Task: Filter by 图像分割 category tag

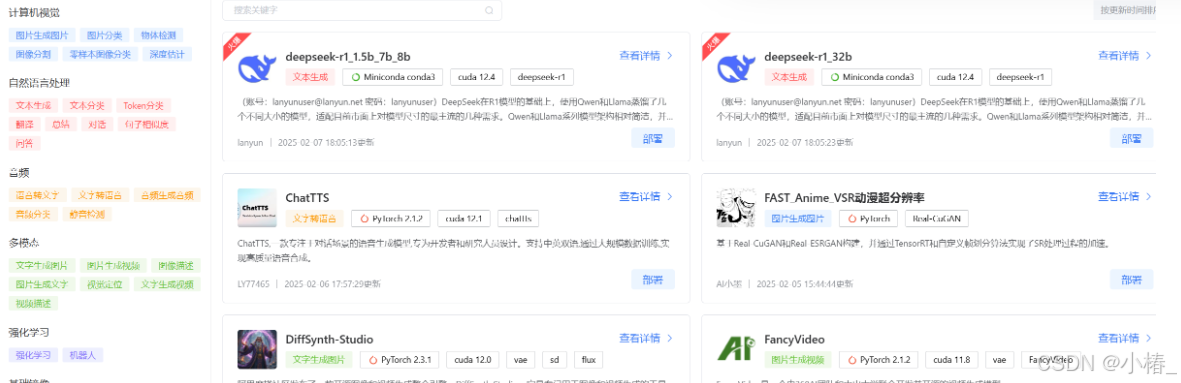Action: (x=33, y=54)
